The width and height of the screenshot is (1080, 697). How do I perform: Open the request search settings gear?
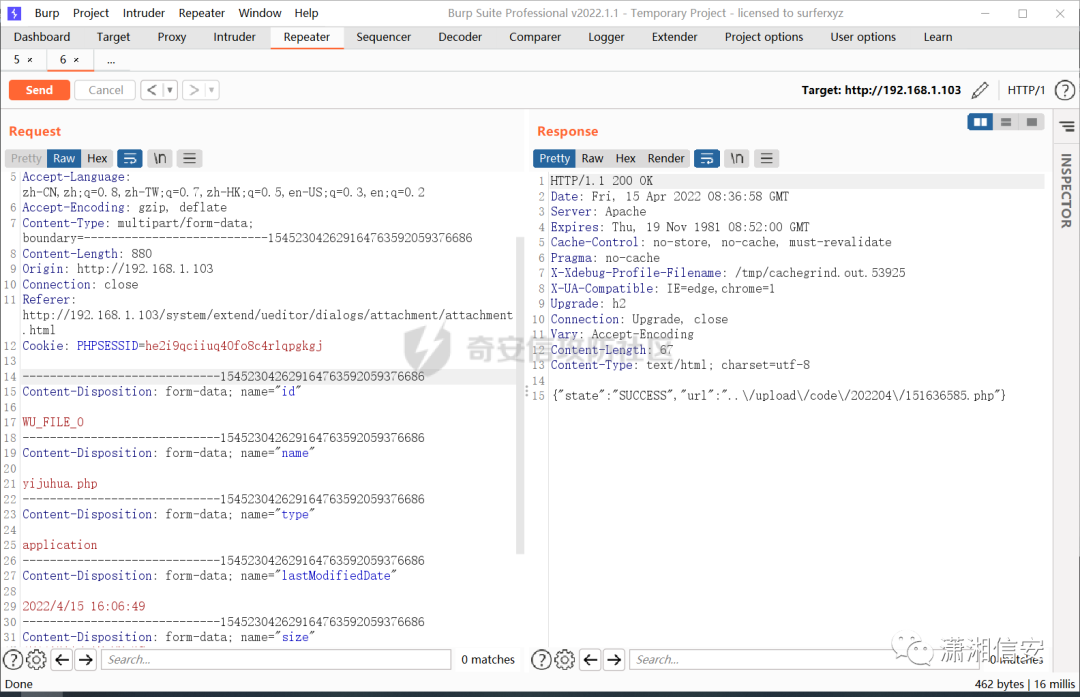click(x=36, y=660)
